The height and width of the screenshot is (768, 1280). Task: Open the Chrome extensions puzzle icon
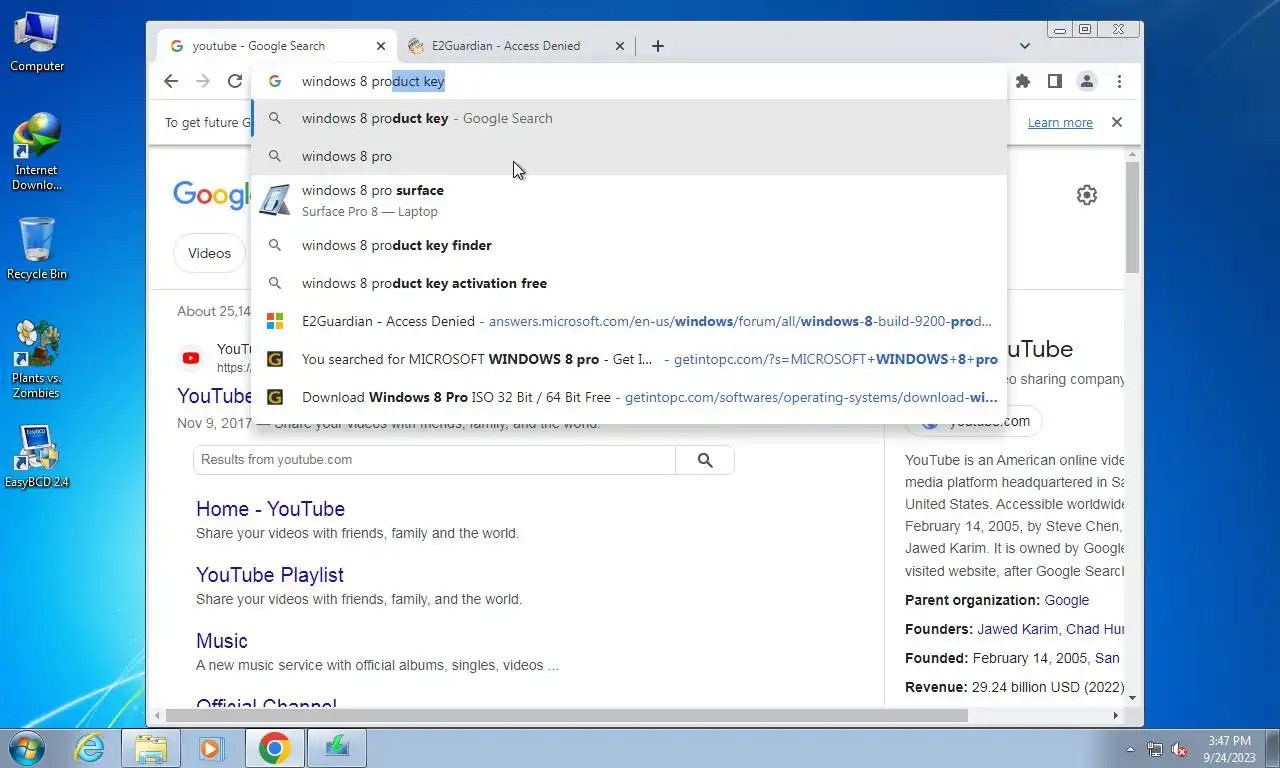(1022, 81)
